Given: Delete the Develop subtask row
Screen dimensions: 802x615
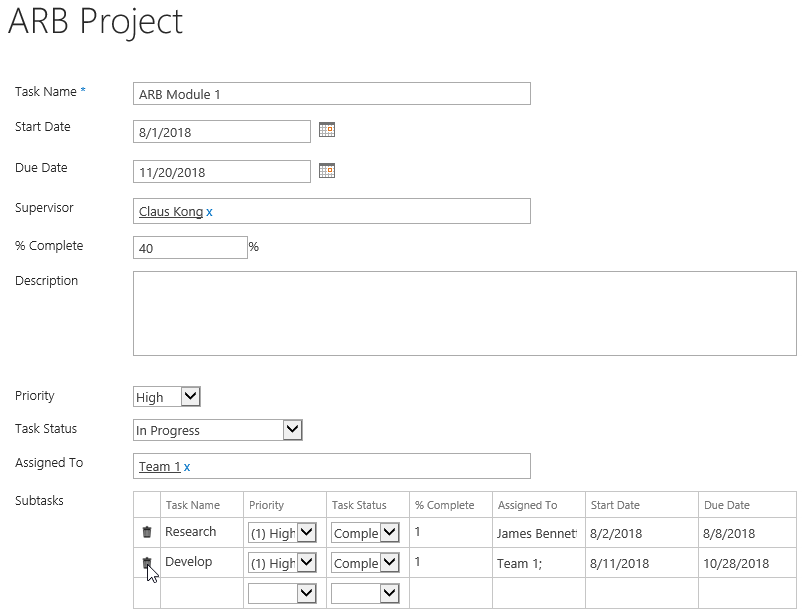Looking at the screenshot, I should click(147, 562).
